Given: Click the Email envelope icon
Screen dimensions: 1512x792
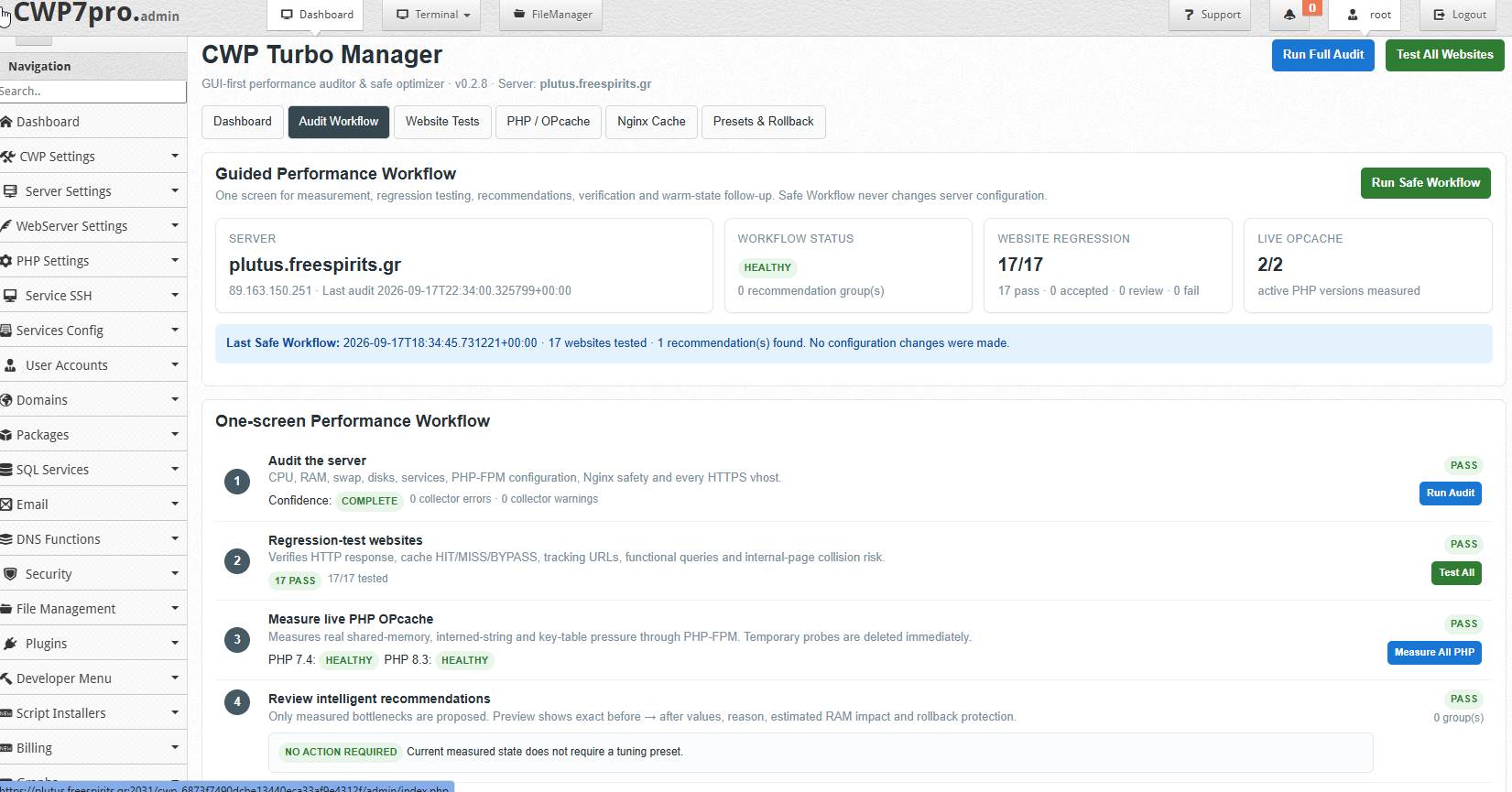Looking at the screenshot, I should pyautogui.click(x=6, y=504).
